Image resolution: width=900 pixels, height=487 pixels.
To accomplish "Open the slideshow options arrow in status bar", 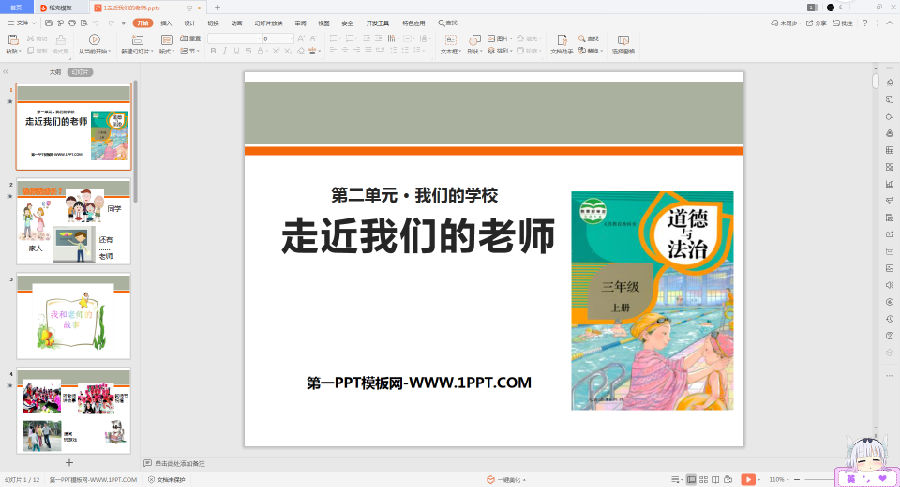I will 759,479.
